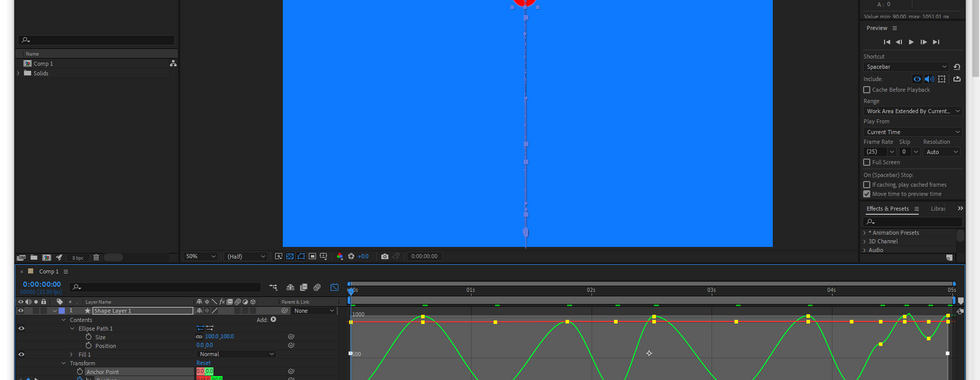Select Comp 1 in the Project panel
This screenshot has height=380, width=980.
pyautogui.click(x=43, y=64)
